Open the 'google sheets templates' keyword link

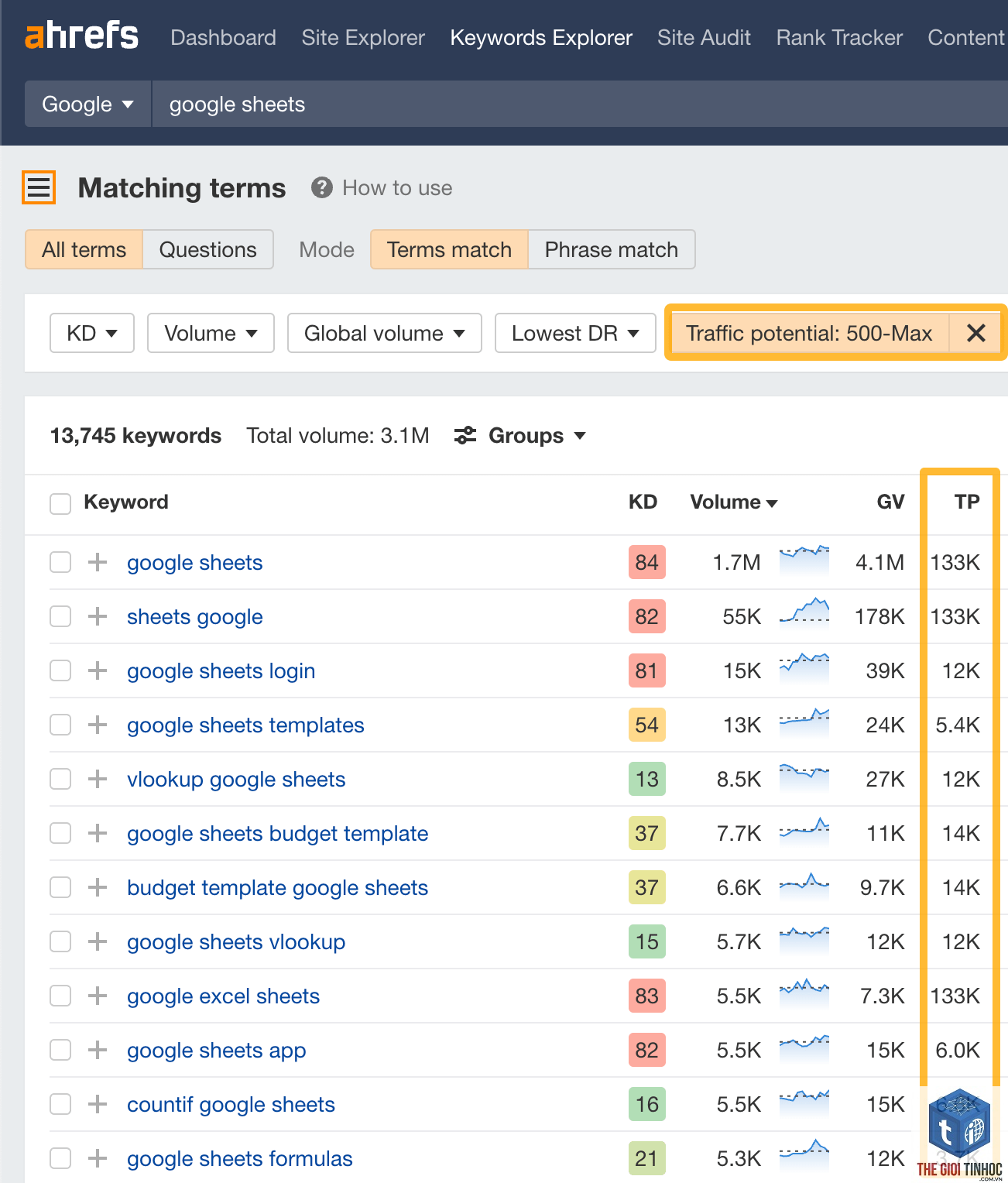pos(245,725)
